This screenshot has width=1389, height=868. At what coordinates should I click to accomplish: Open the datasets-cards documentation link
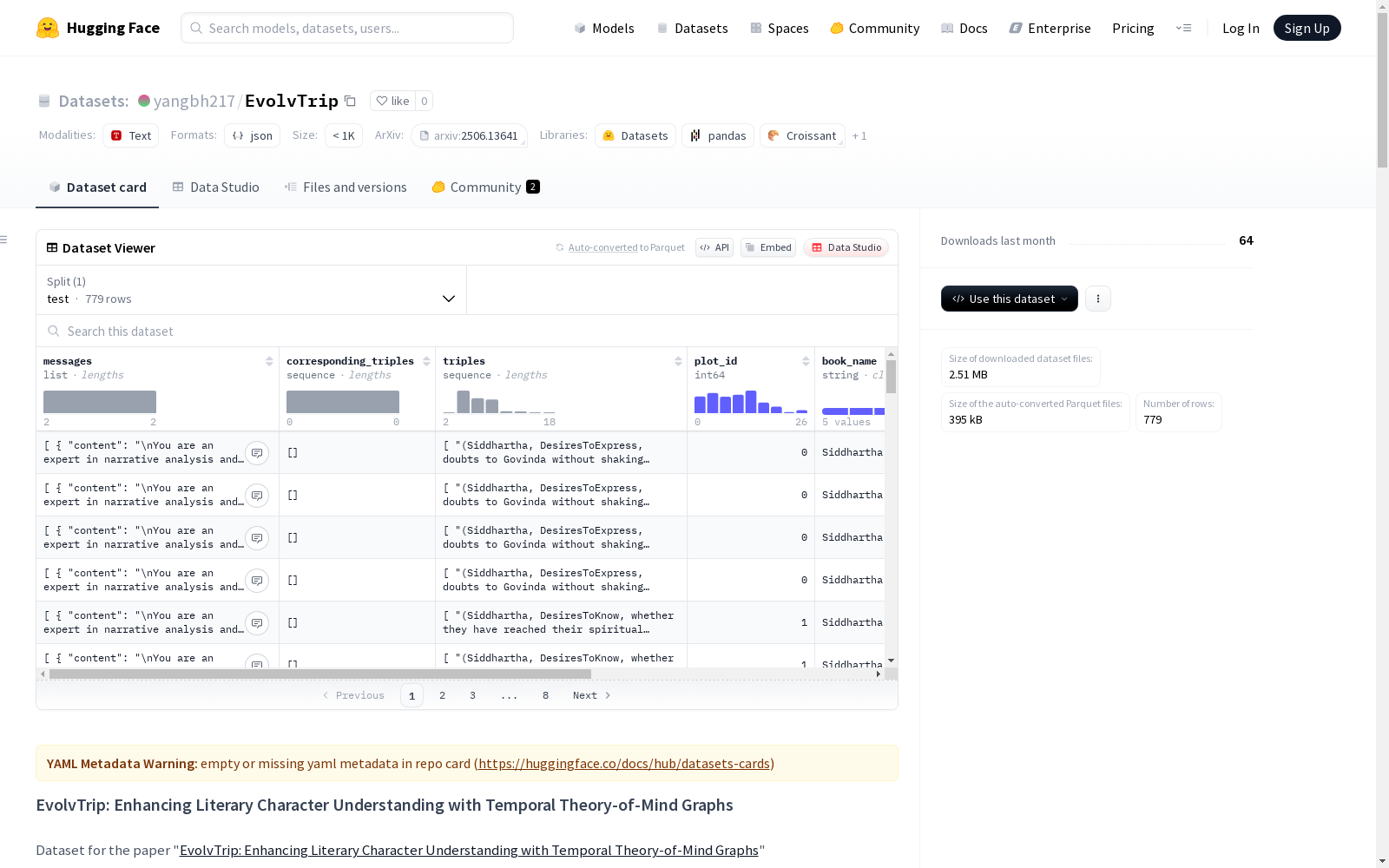click(x=624, y=764)
